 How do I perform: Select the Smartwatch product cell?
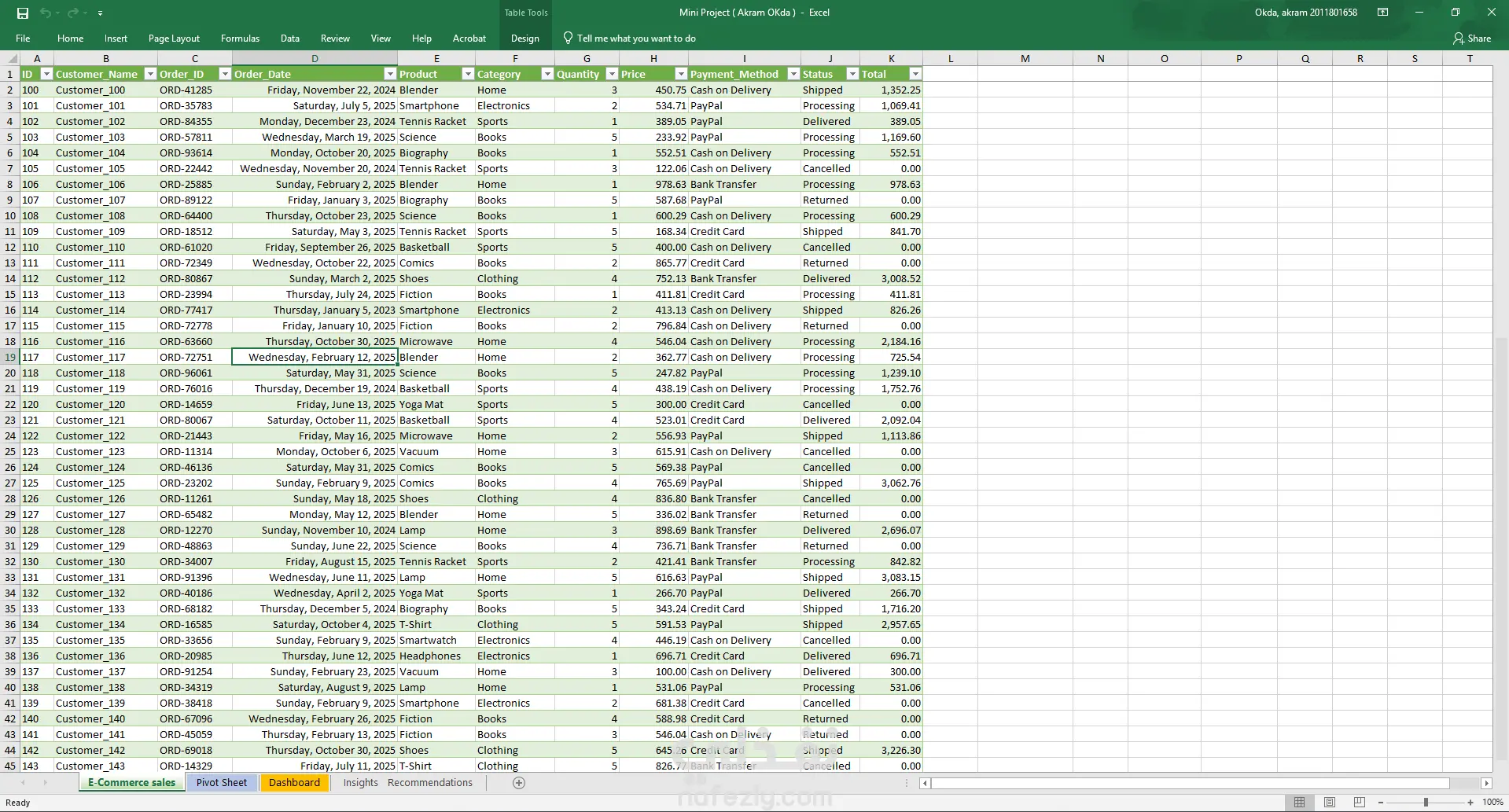pyautogui.click(x=436, y=640)
